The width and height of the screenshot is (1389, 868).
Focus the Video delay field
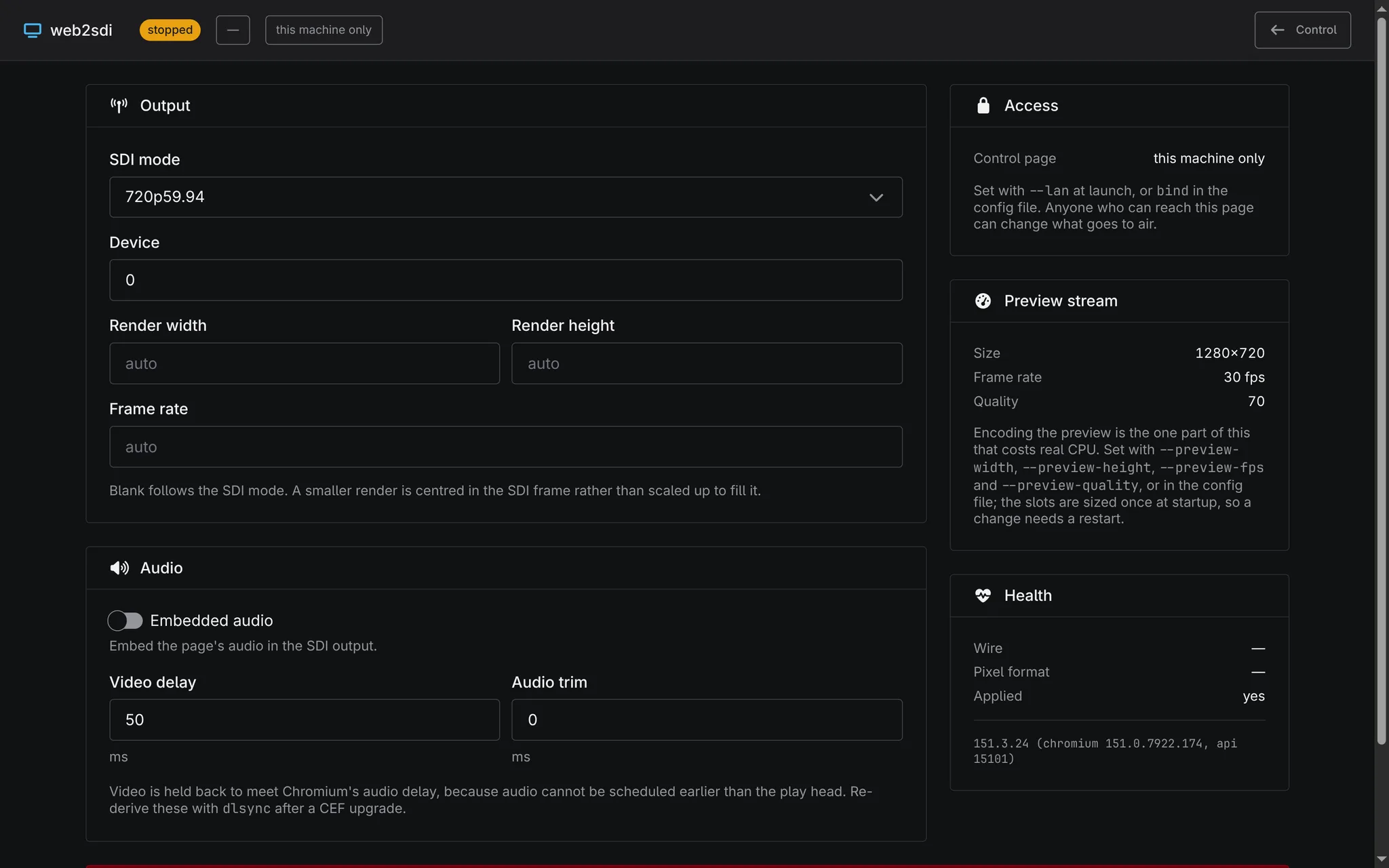click(305, 720)
